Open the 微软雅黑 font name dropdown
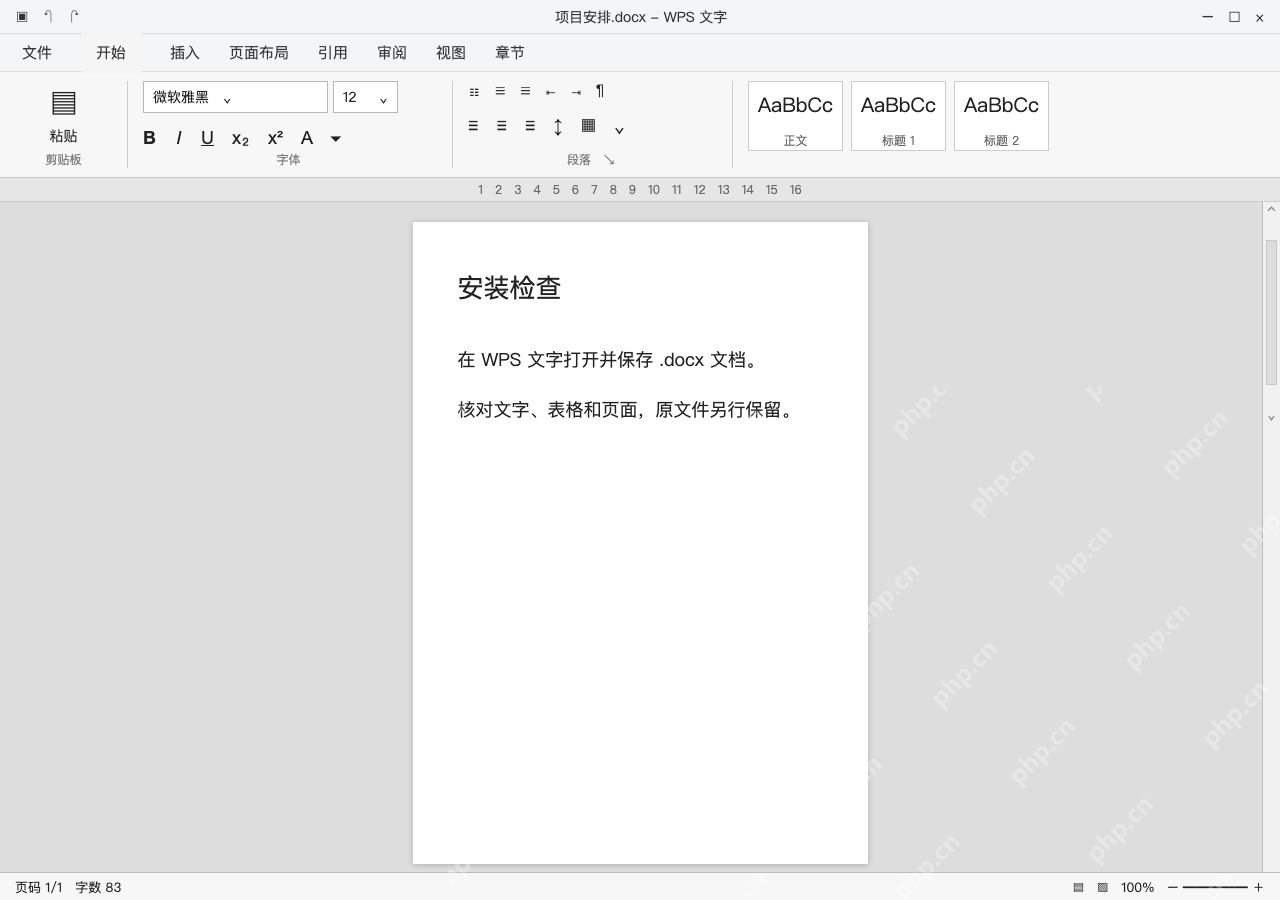 coord(235,97)
